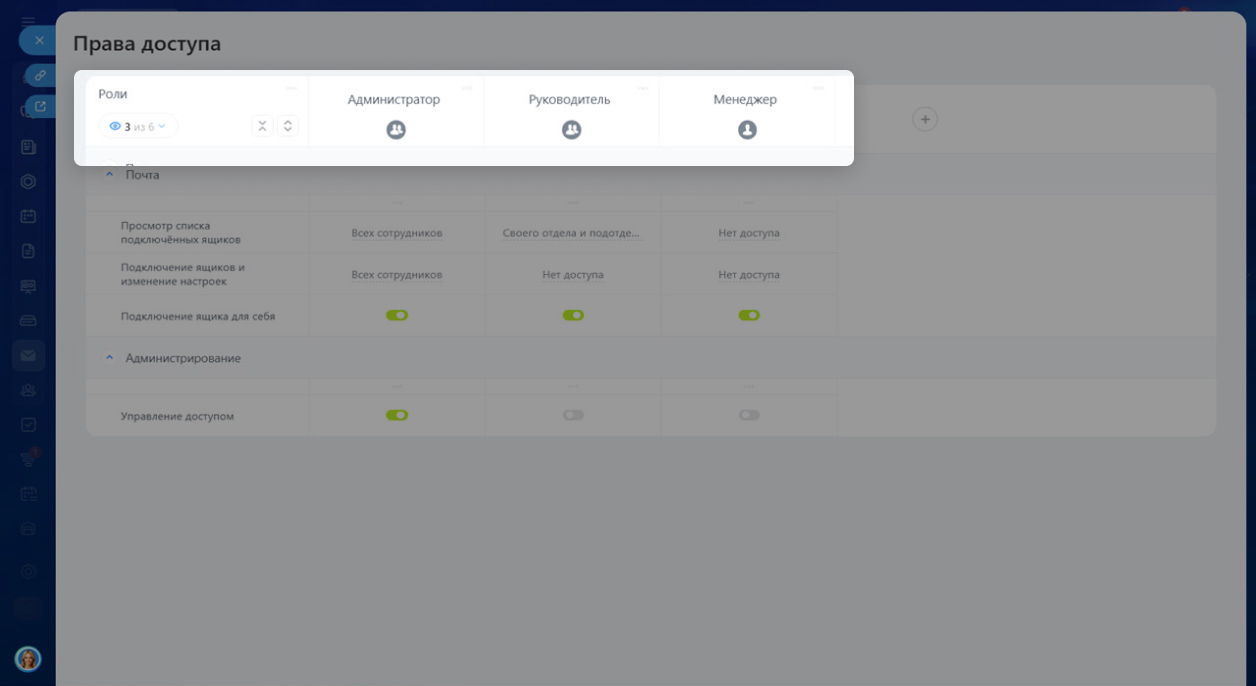Open the user avatar in bottom-left corner
This screenshot has height=686, width=1256.
click(x=28, y=659)
